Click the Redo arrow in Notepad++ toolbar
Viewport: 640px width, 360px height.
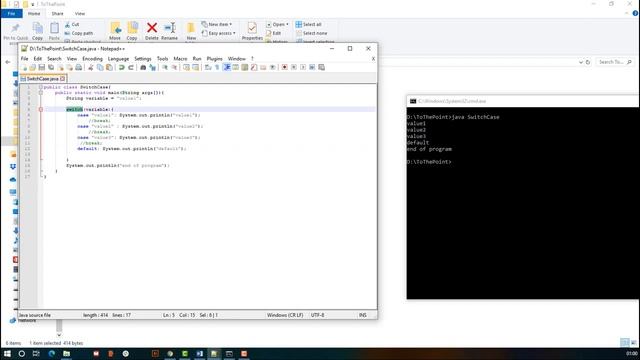[x=131, y=67]
